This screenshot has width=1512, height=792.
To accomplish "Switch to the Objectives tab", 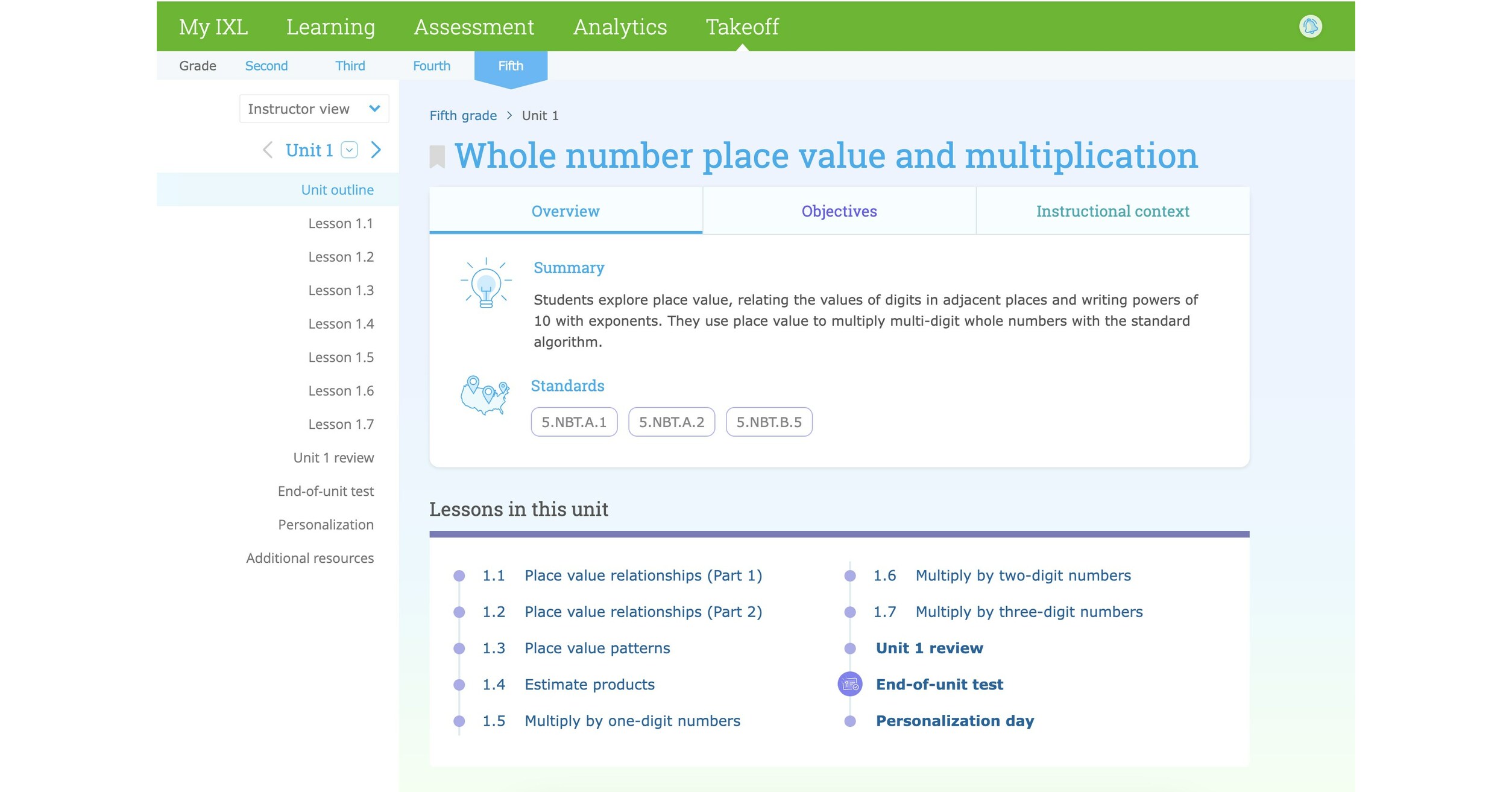I will click(x=838, y=211).
